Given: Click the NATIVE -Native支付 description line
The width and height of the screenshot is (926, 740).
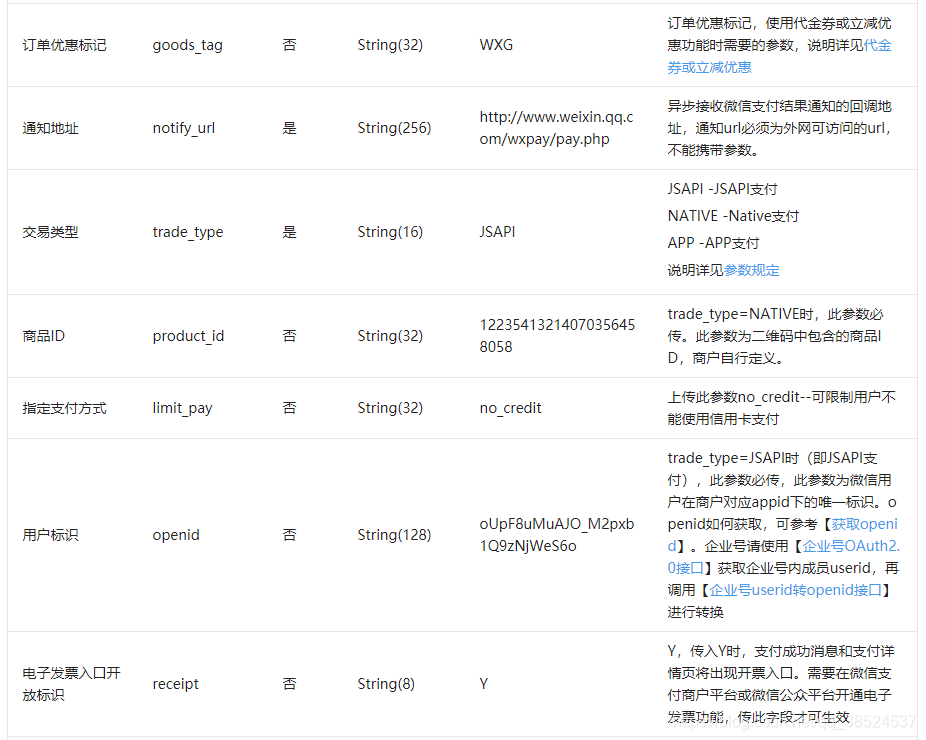Looking at the screenshot, I should (x=733, y=216).
